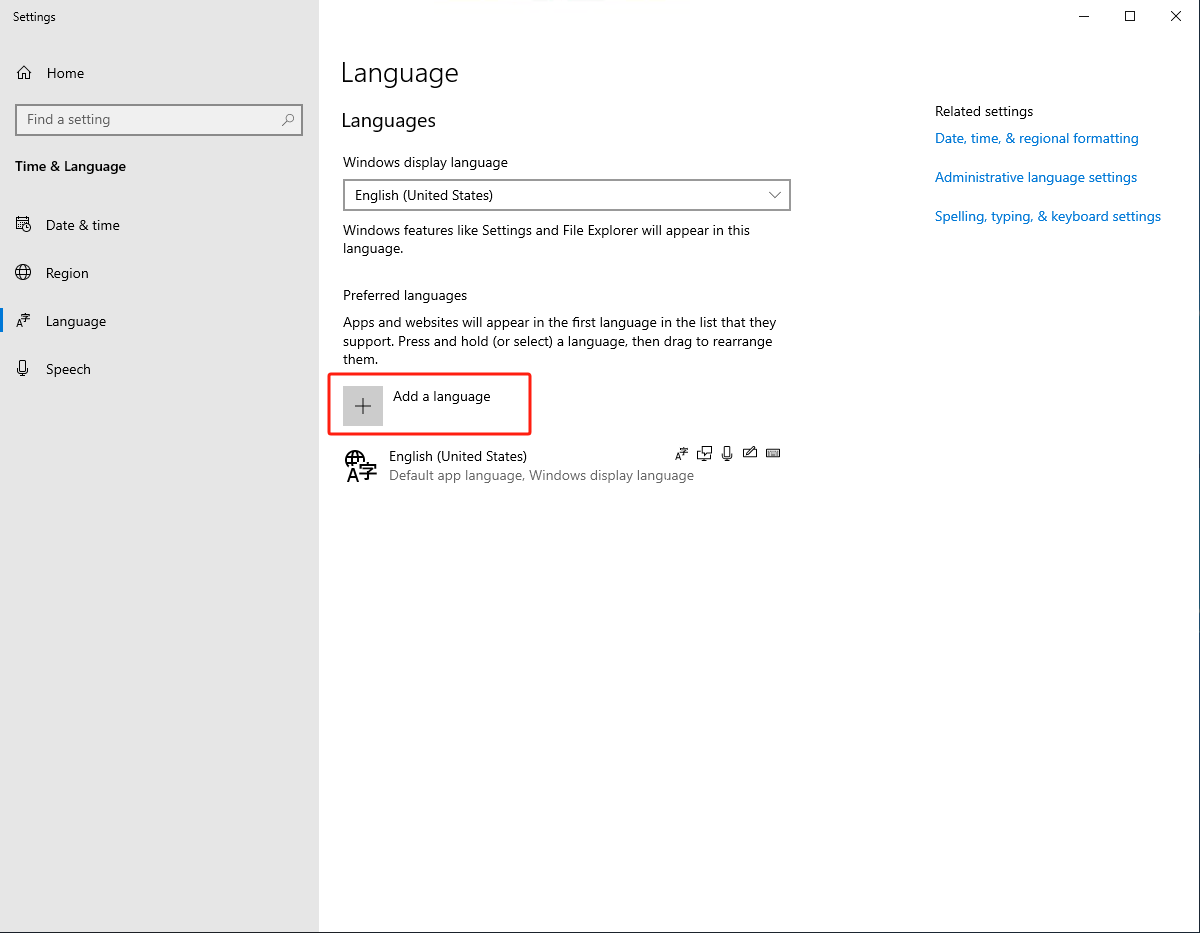
Task: Click the speech recognition microphone icon
Action: [728, 453]
